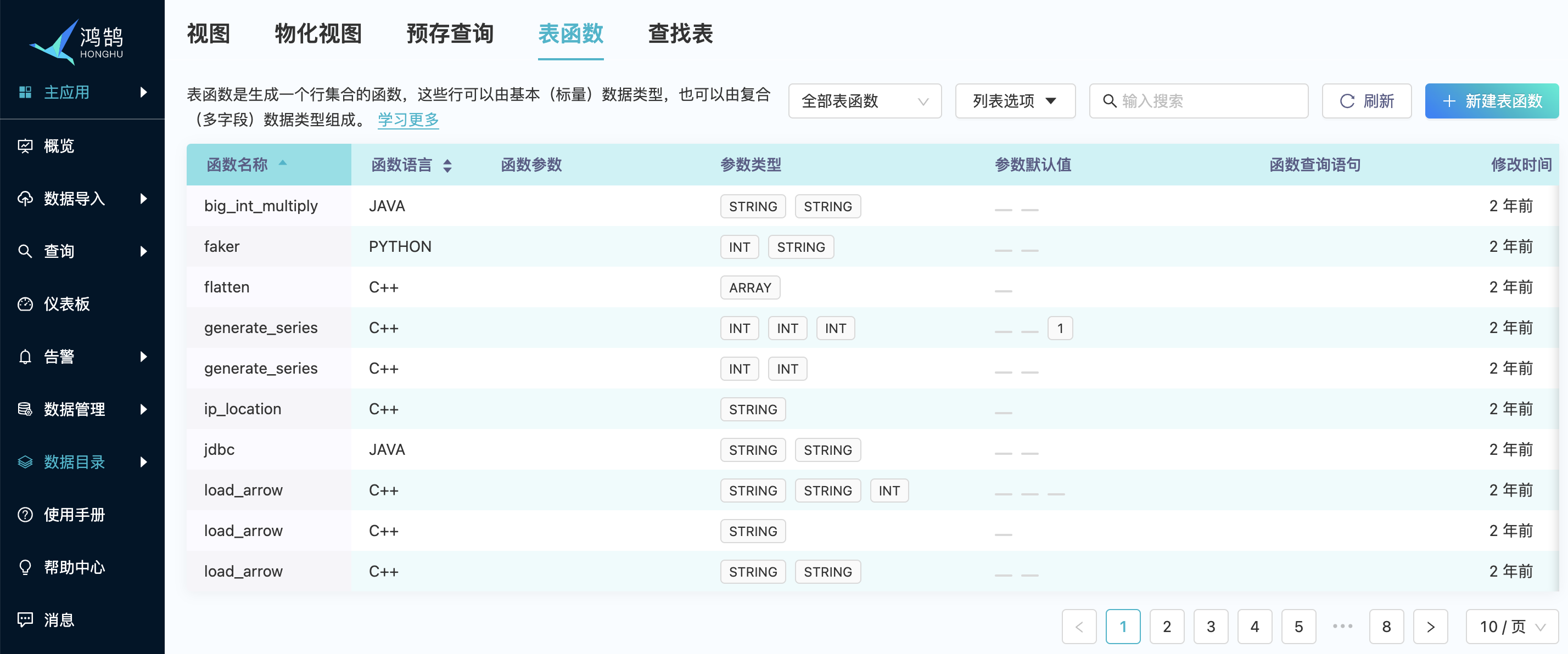Expand the 主应用 menu arrow

pos(144,92)
